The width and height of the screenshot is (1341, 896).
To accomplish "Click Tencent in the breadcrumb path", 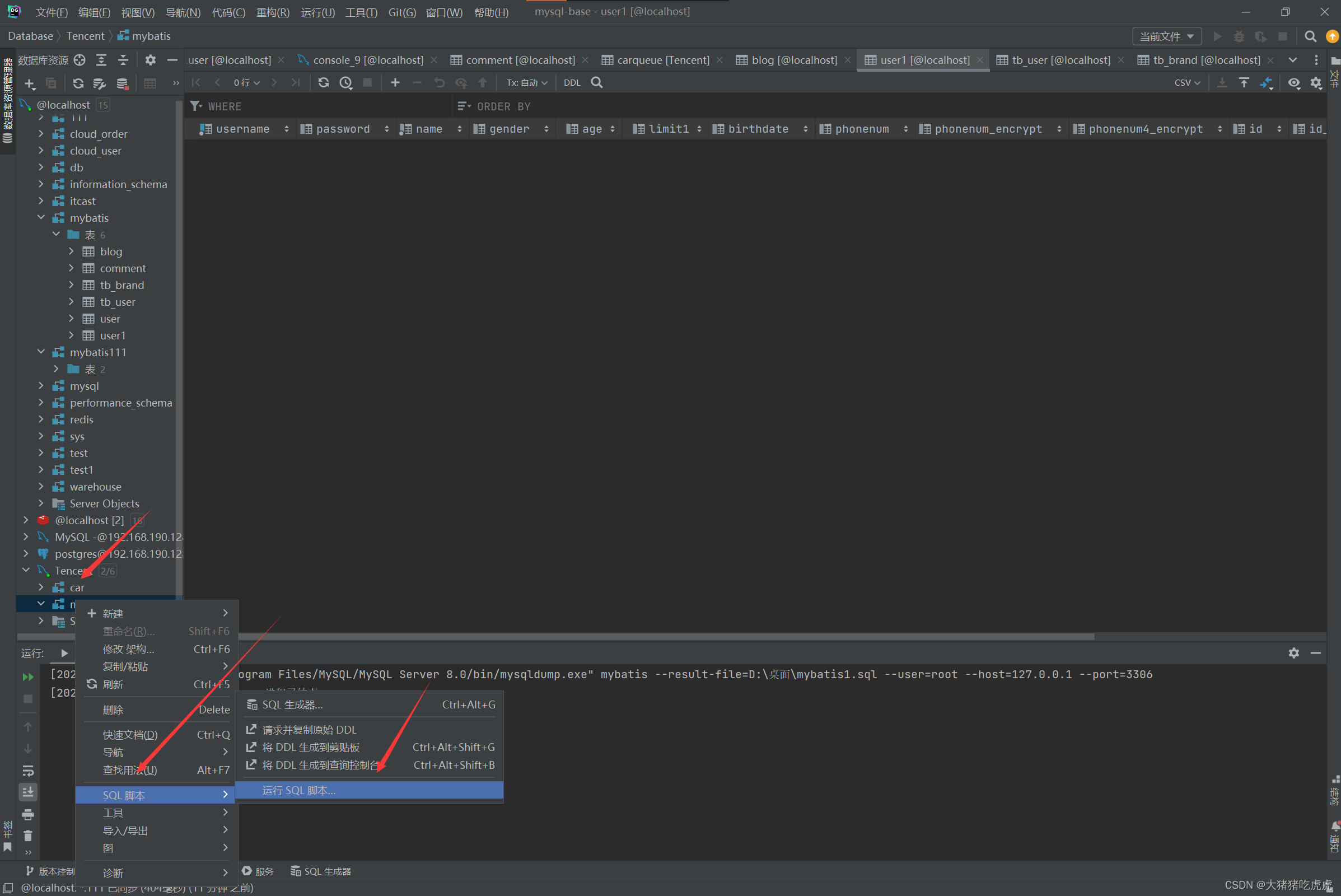I will click(x=85, y=36).
